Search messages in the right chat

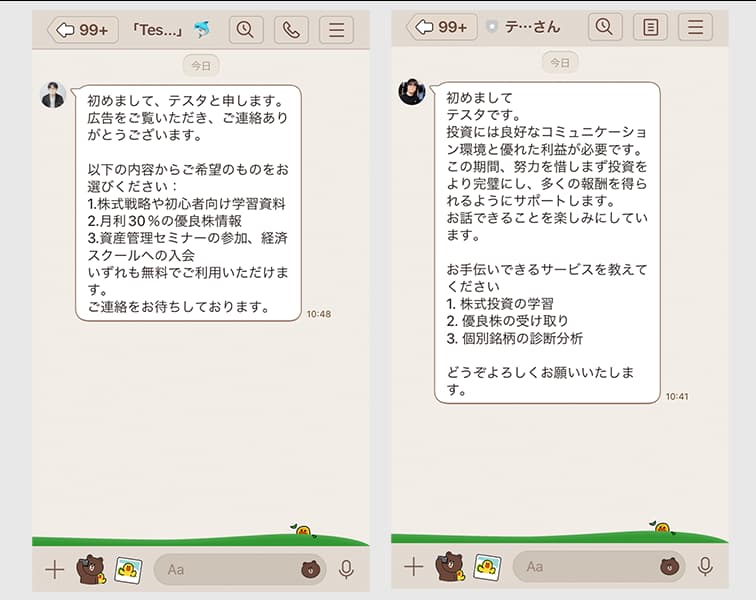603,28
